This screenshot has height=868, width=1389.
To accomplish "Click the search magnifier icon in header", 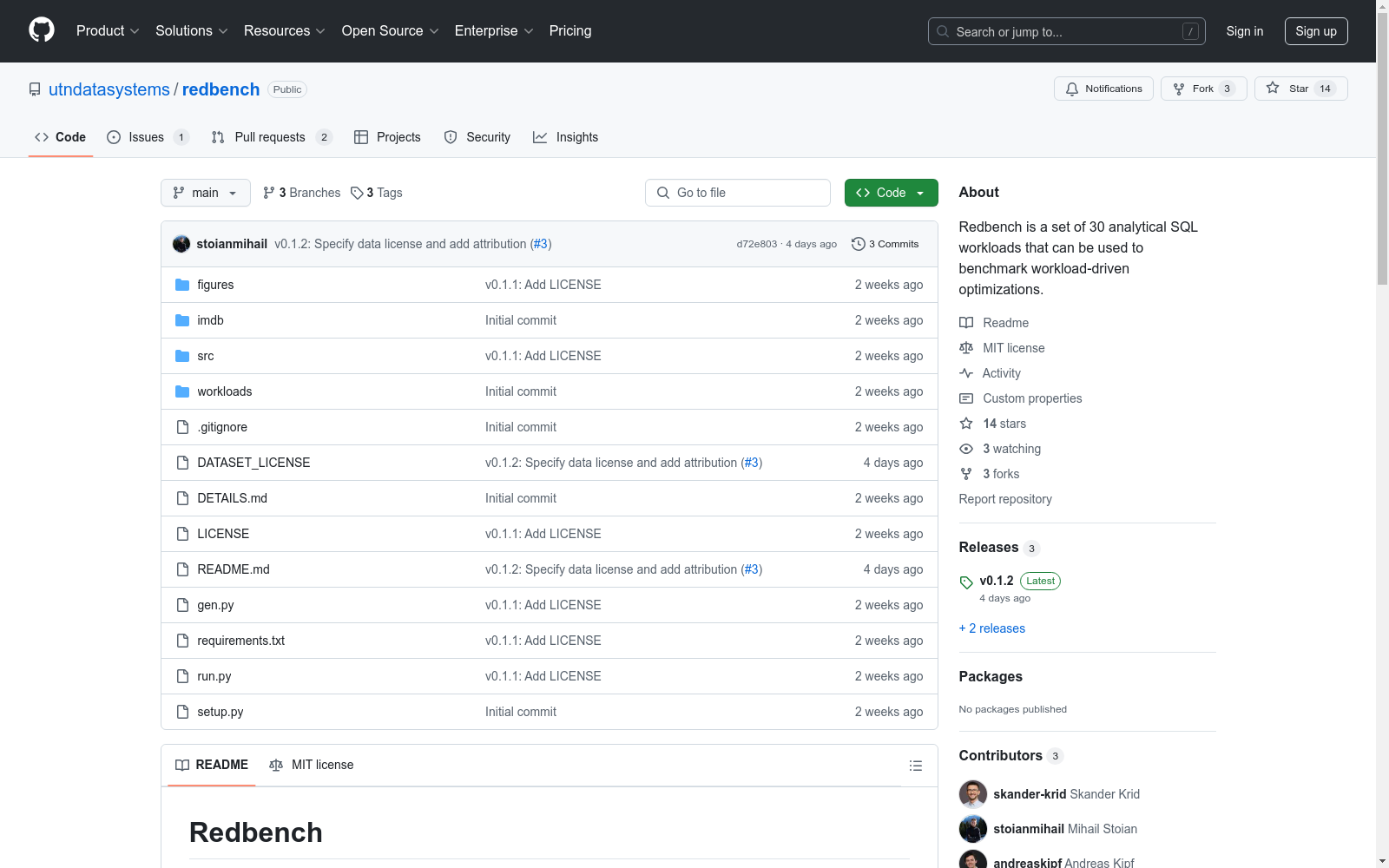I will pos(943,31).
